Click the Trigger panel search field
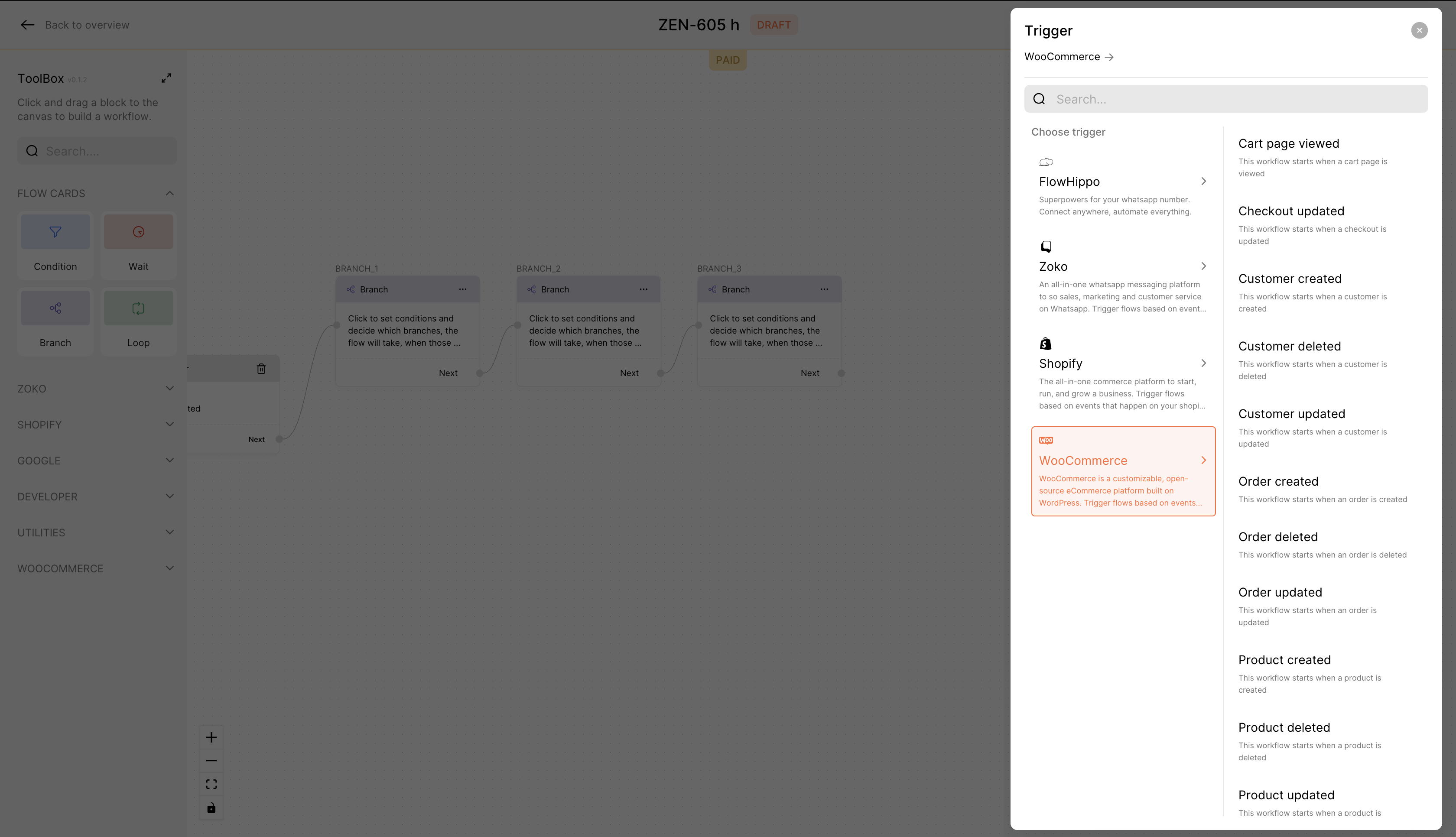Image resolution: width=1456 pixels, height=837 pixels. click(1226, 99)
